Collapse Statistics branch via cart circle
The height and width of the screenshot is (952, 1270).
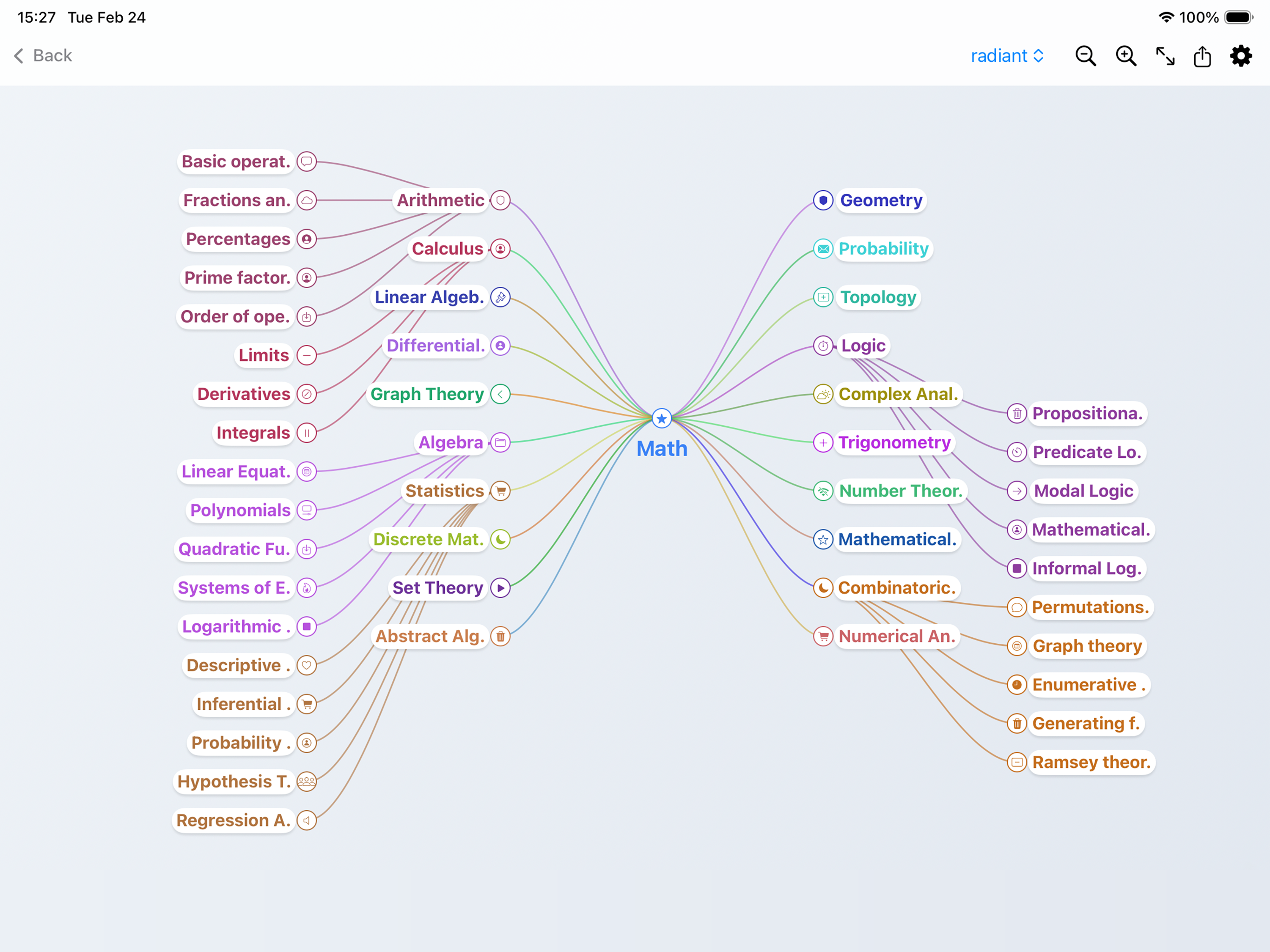coord(500,491)
